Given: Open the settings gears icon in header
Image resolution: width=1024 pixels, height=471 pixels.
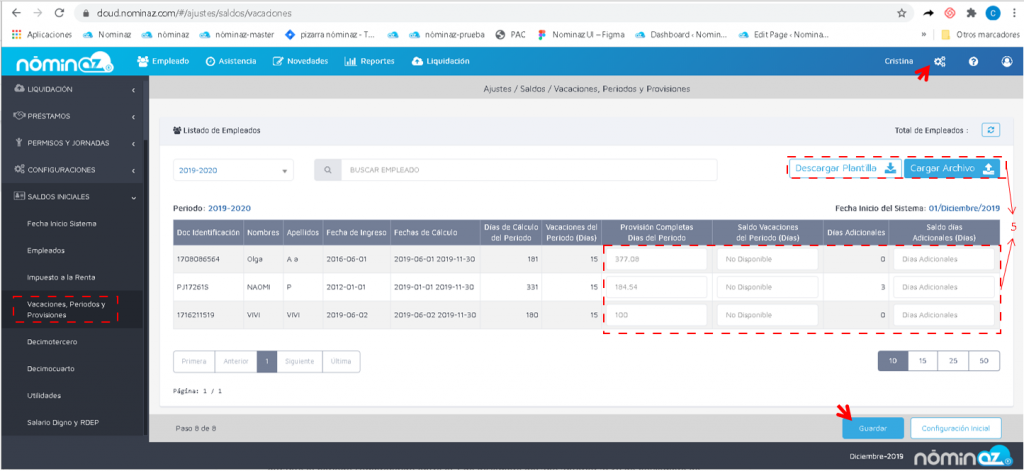Looking at the screenshot, I should click(940, 62).
